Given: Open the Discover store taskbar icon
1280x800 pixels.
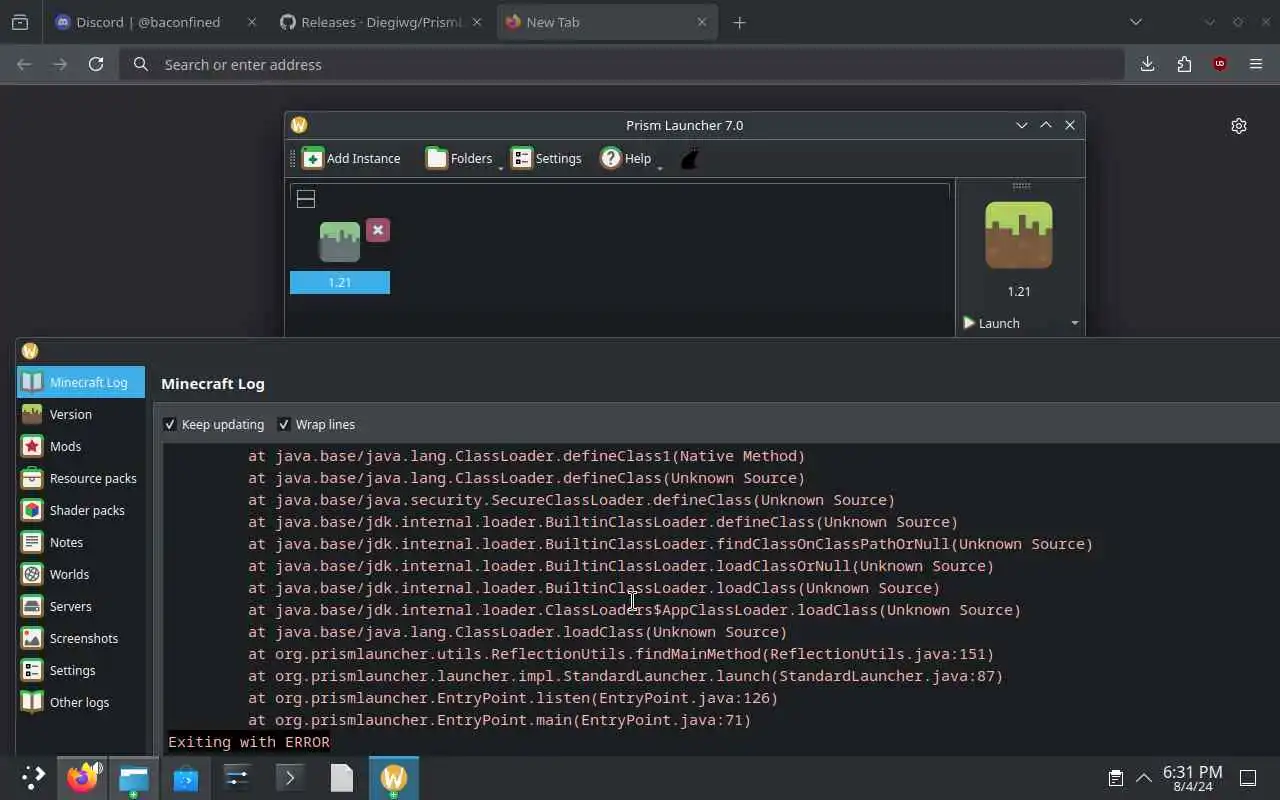Looking at the screenshot, I should pos(185,777).
